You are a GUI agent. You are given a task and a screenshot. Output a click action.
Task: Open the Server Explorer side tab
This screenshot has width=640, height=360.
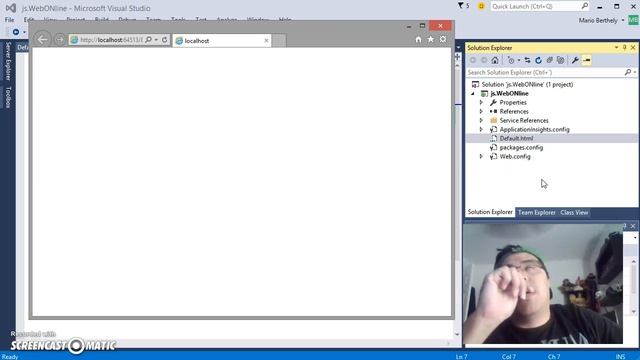(x=8, y=61)
